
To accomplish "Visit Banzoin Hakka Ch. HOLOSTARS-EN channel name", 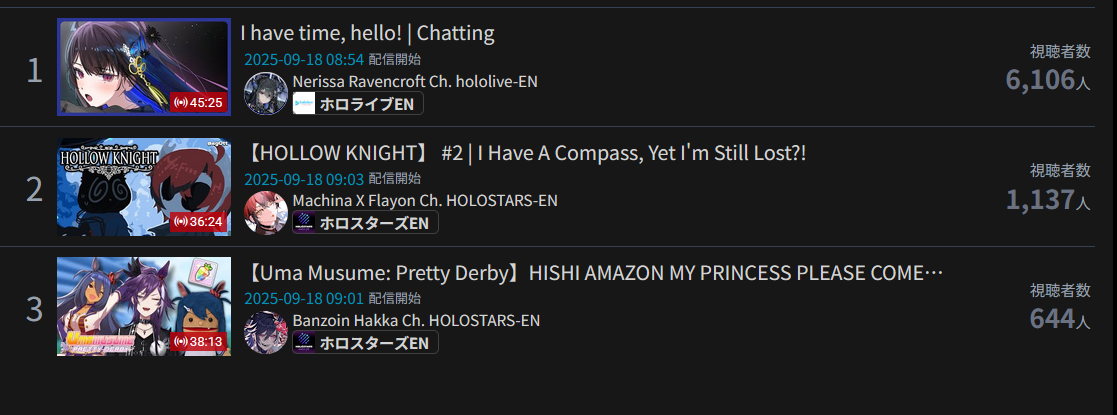I will point(416,320).
